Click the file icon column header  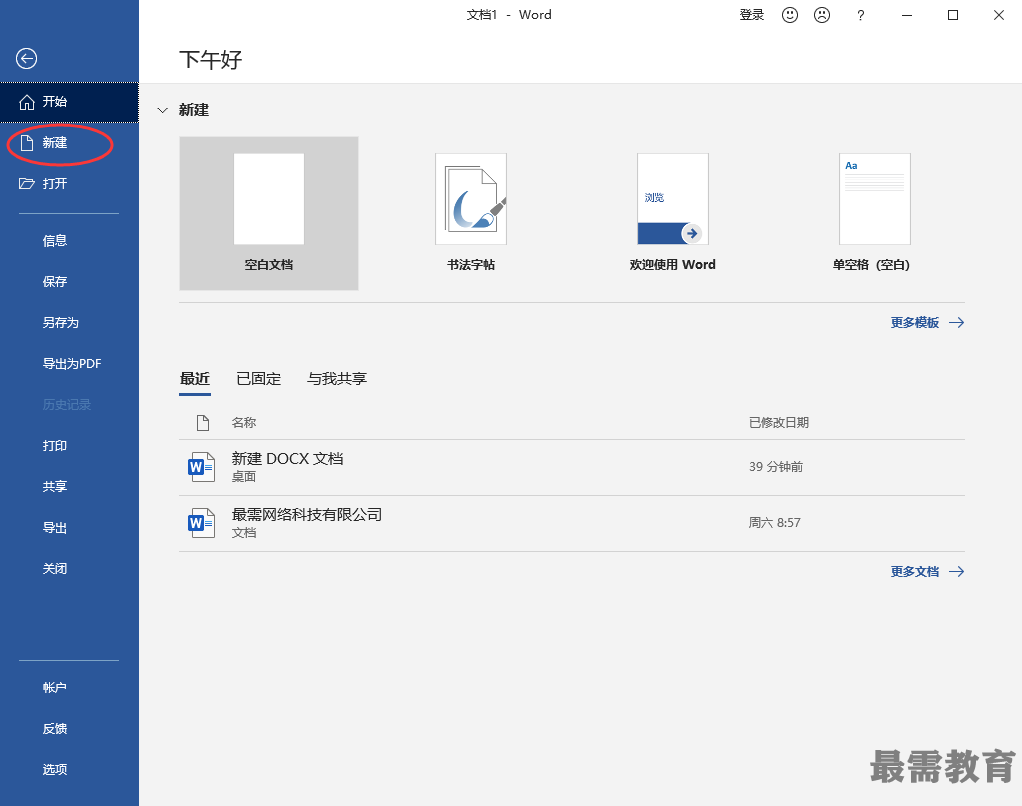point(203,423)
